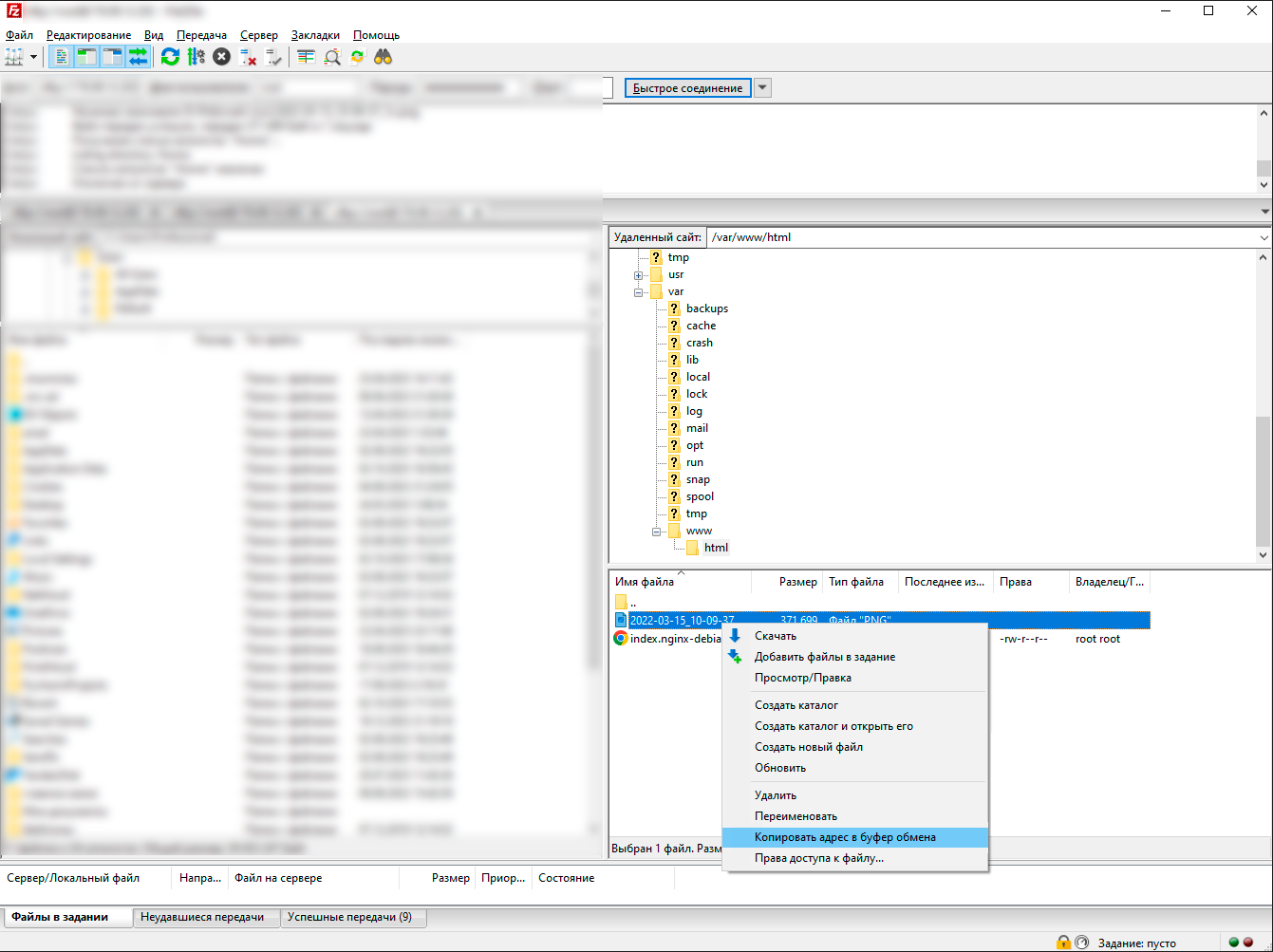The image size is (1273, 952).
Task: Choose 'Копировать адрес в буфер обмена' from context menu
Action: click(845, 837)
